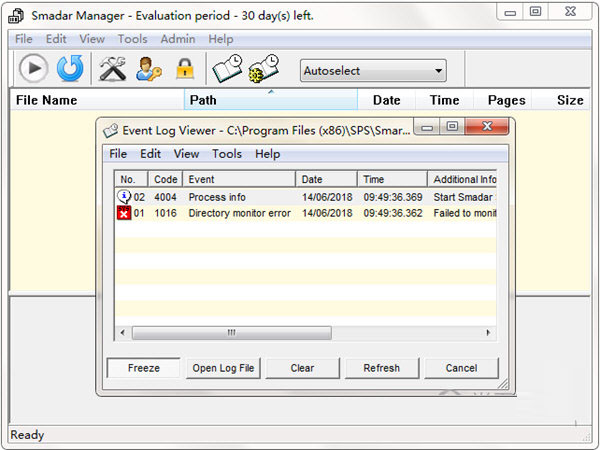Click the user with key icon
Screen dimensions: 600x450
[149, 69]
